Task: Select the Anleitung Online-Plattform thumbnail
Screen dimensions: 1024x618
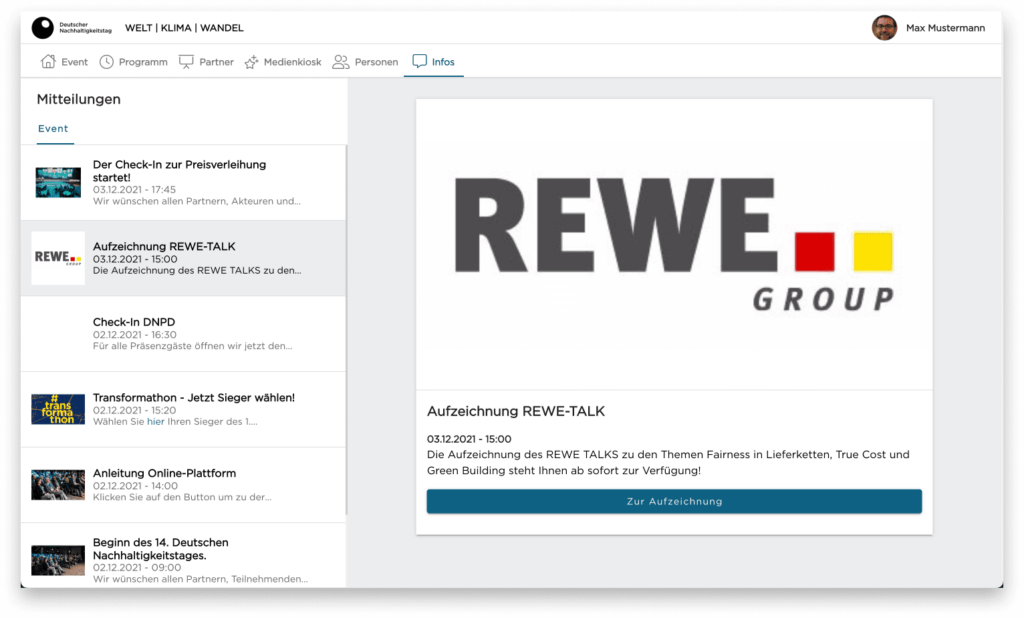Action: tap(57, 485)
